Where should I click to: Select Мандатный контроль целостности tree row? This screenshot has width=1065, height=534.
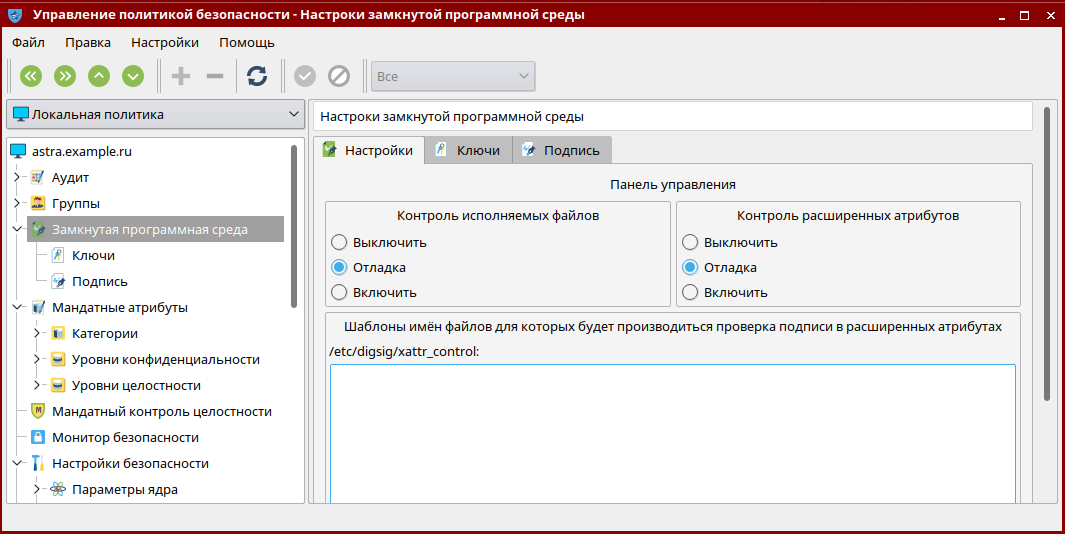(x=162, y=411)
